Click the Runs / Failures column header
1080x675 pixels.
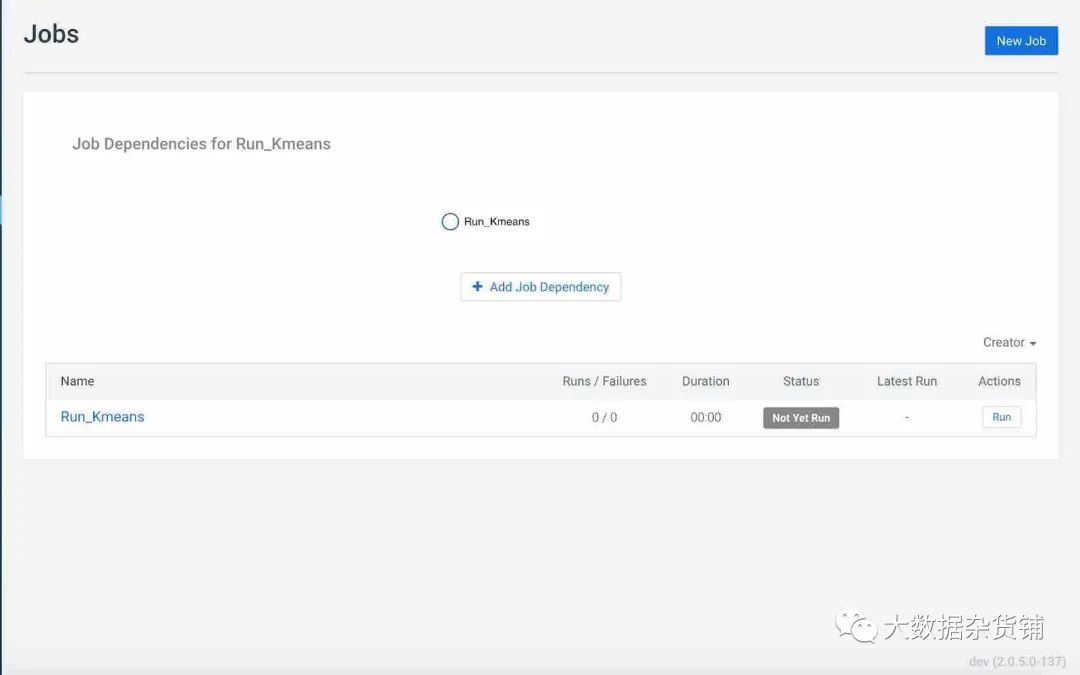(x=604, y=381)
